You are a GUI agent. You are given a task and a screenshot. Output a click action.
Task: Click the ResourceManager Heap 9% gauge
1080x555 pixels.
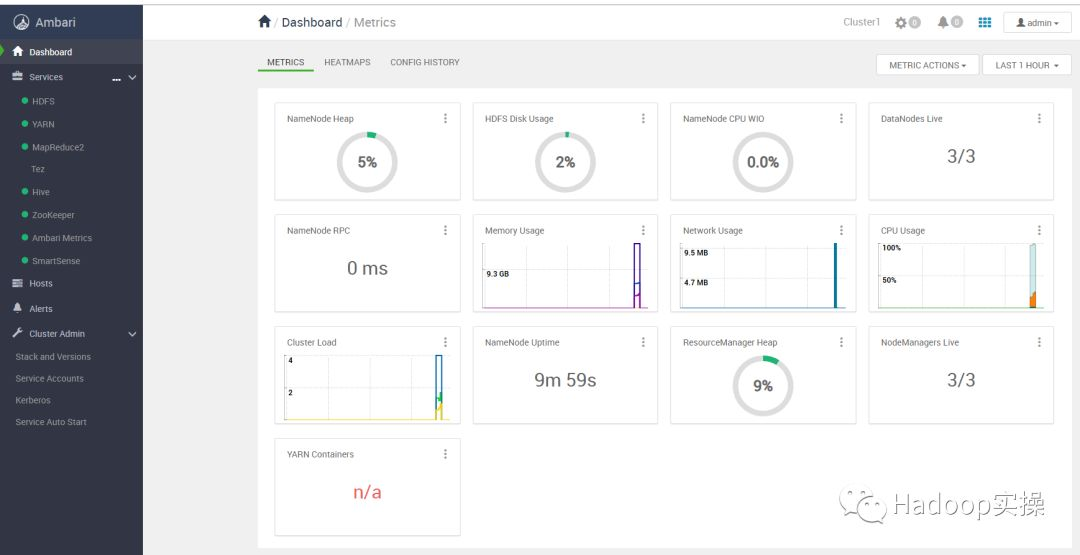(x=763, y=386)
